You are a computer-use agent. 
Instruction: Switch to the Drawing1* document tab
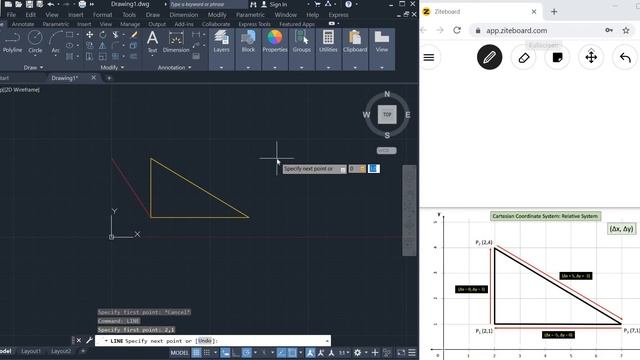tap(64, 78)
